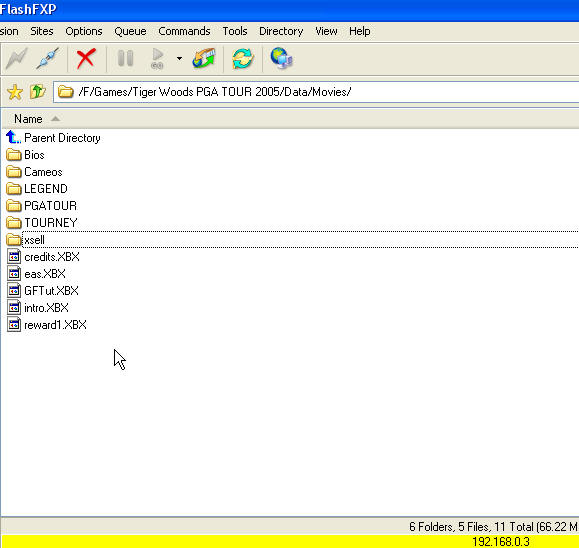The width and height of the screenshot is (579, 548).
Task: Open the View menu
Action: coord(326,31)
